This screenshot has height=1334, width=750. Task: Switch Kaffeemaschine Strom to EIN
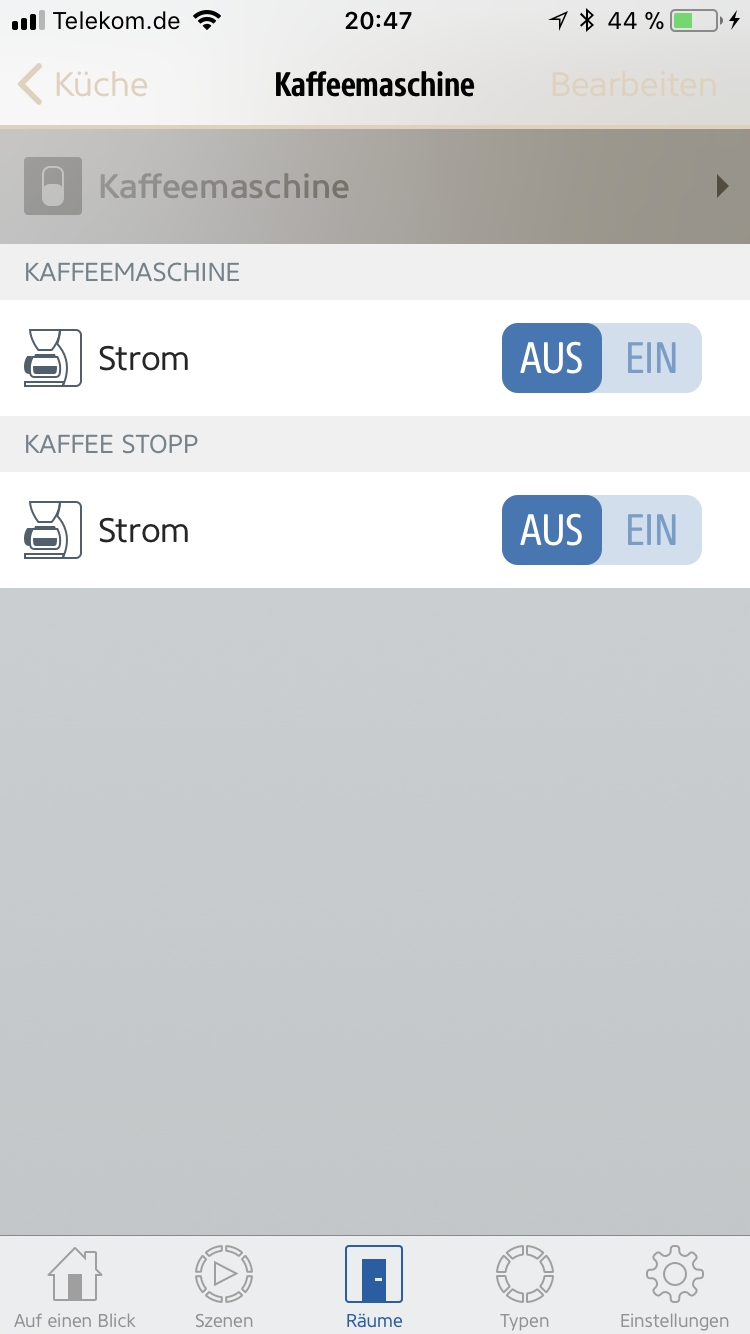652,358
